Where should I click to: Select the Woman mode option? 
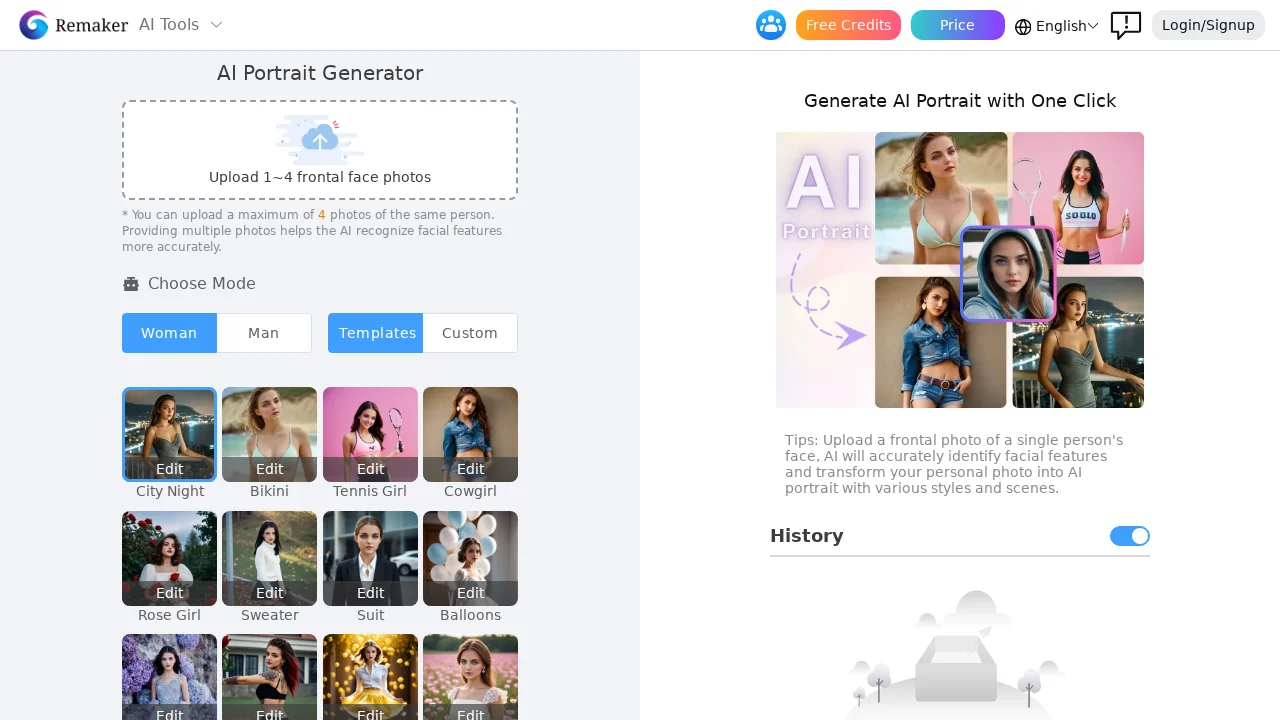(x=169, y=333)
